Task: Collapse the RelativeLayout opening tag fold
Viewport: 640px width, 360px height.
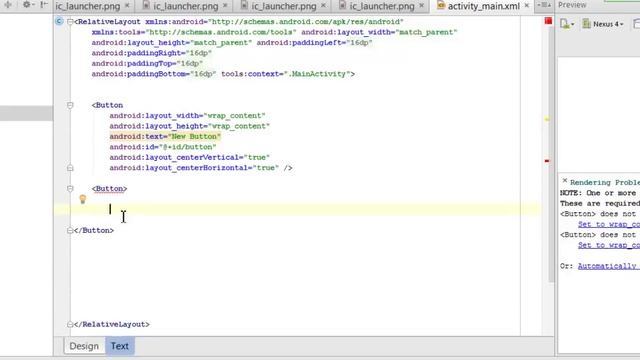Action: (70, 22)
